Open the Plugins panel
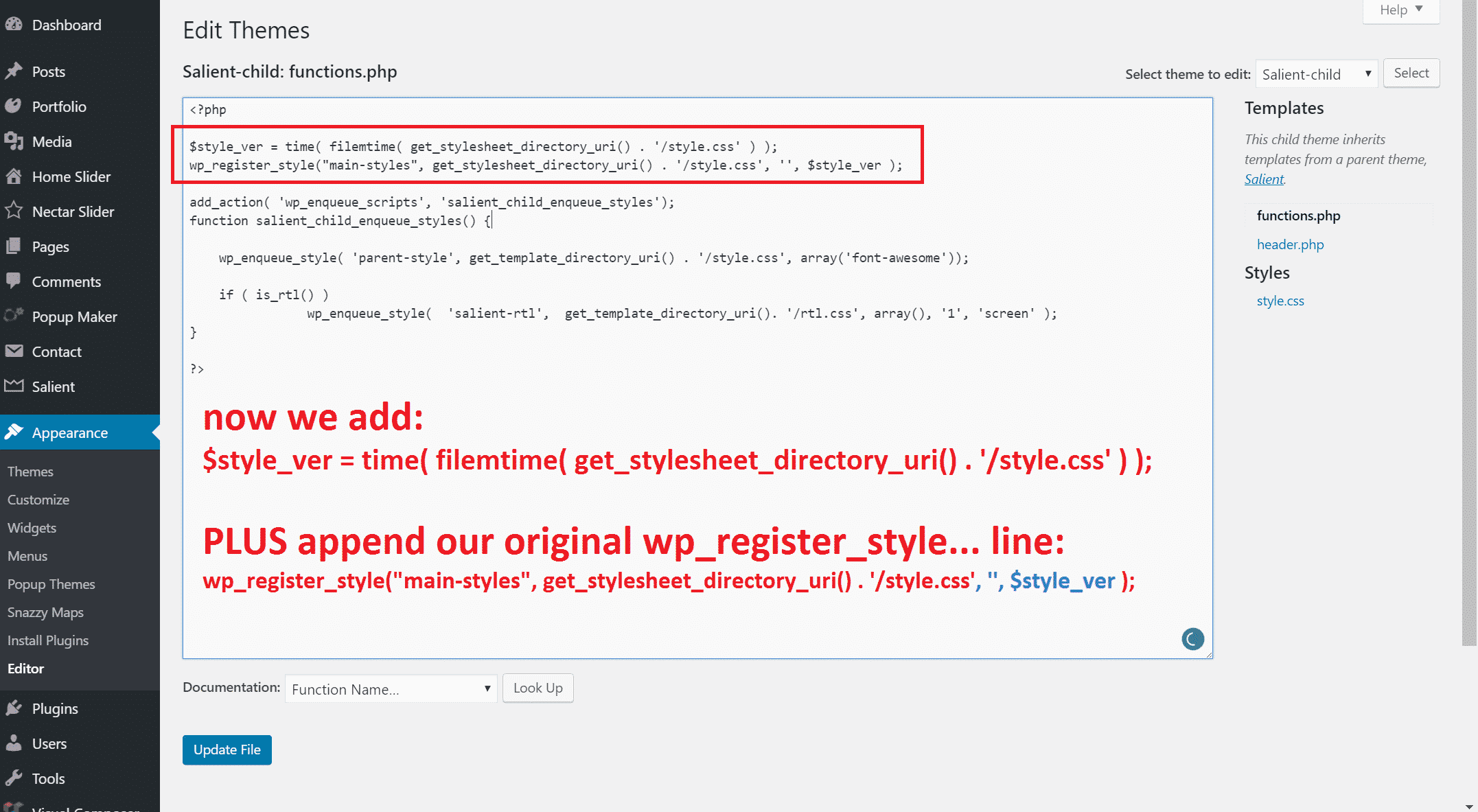This screenshot has height=812, width=1478. tap(55, 708)
